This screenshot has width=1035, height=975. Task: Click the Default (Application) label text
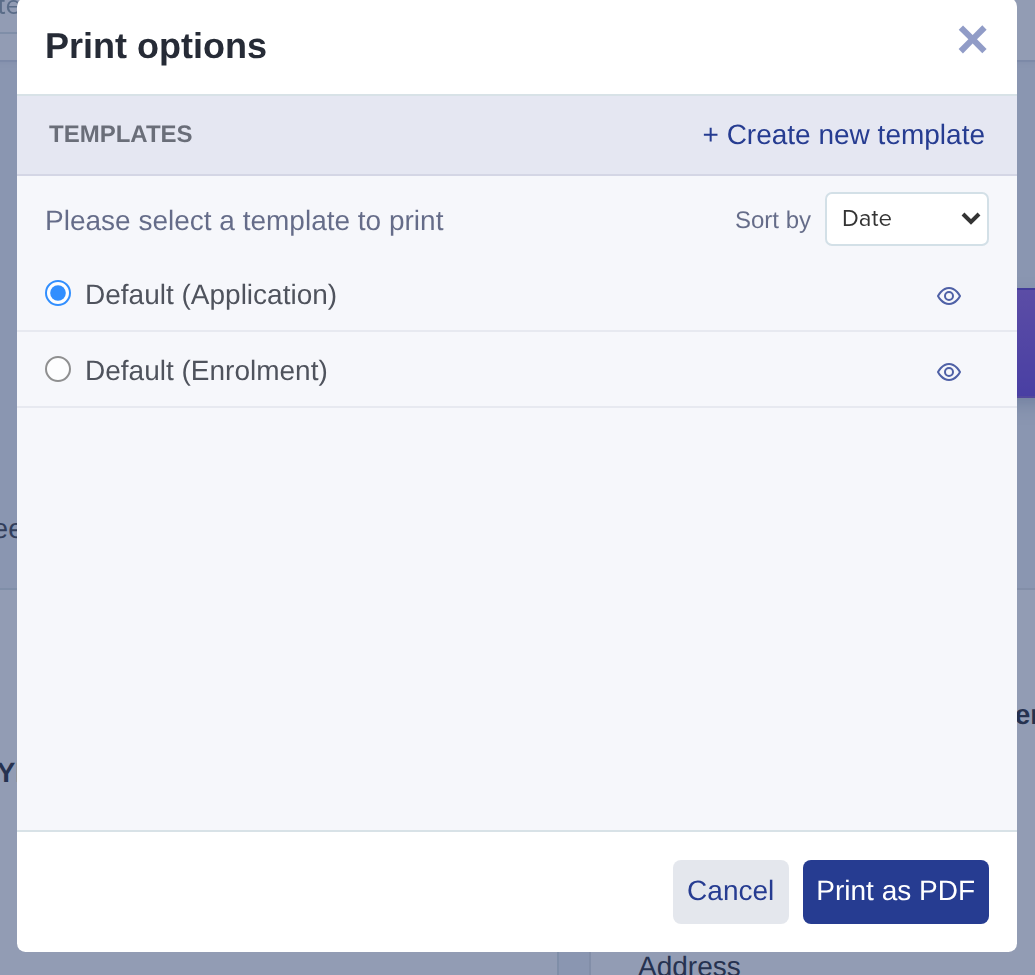click(x=211, y=295)
